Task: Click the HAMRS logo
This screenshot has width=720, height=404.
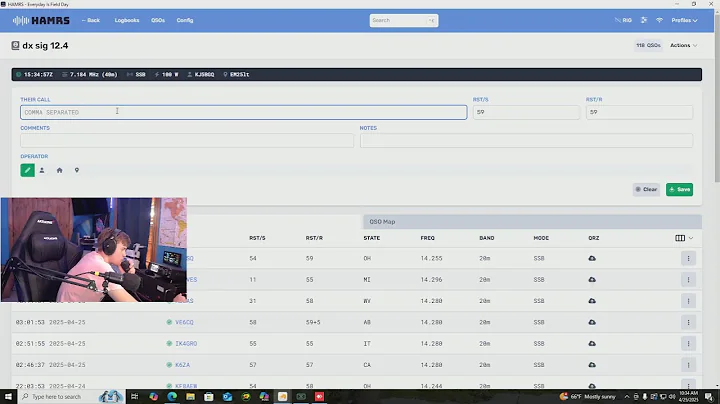Action: pos(41,20)
